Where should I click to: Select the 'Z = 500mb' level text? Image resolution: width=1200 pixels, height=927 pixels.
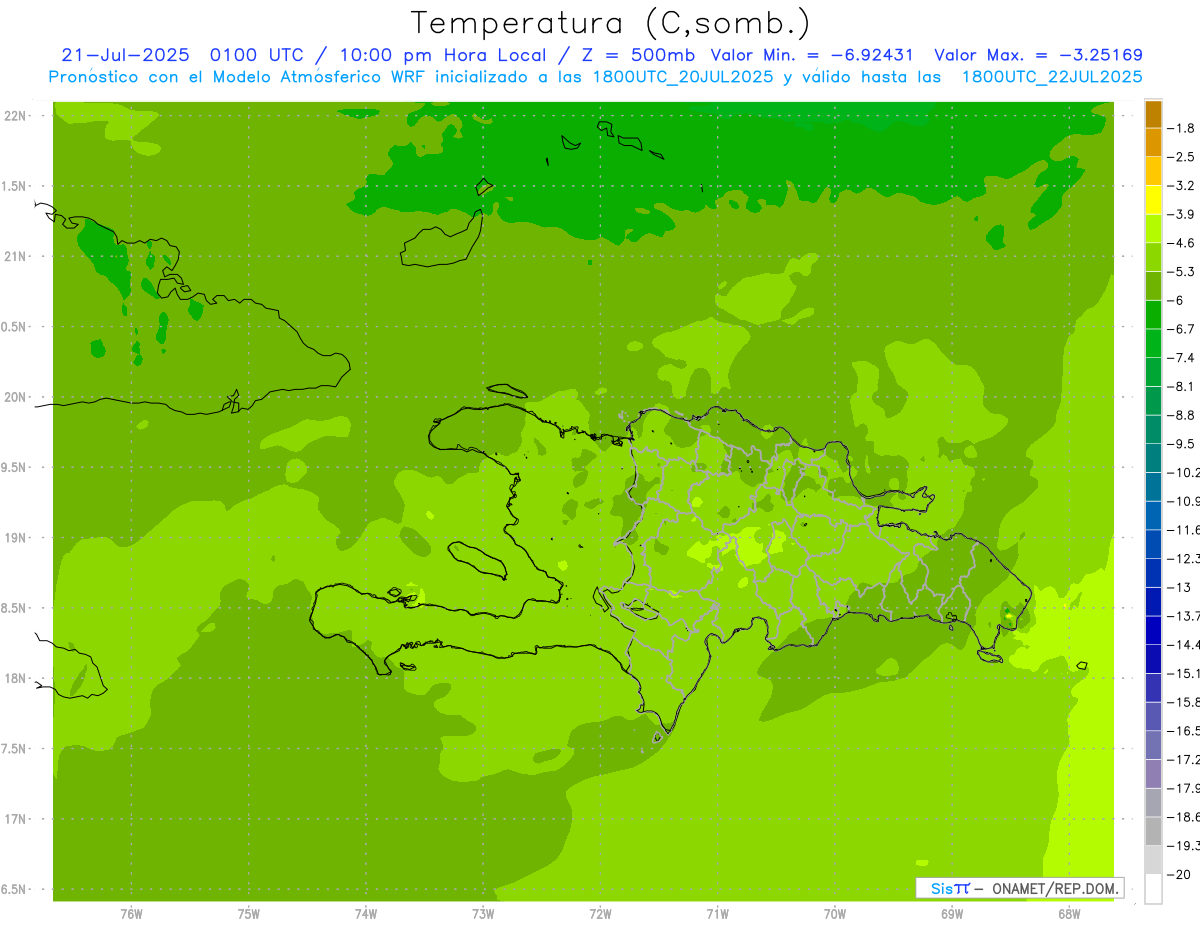[x=636, y=55]
